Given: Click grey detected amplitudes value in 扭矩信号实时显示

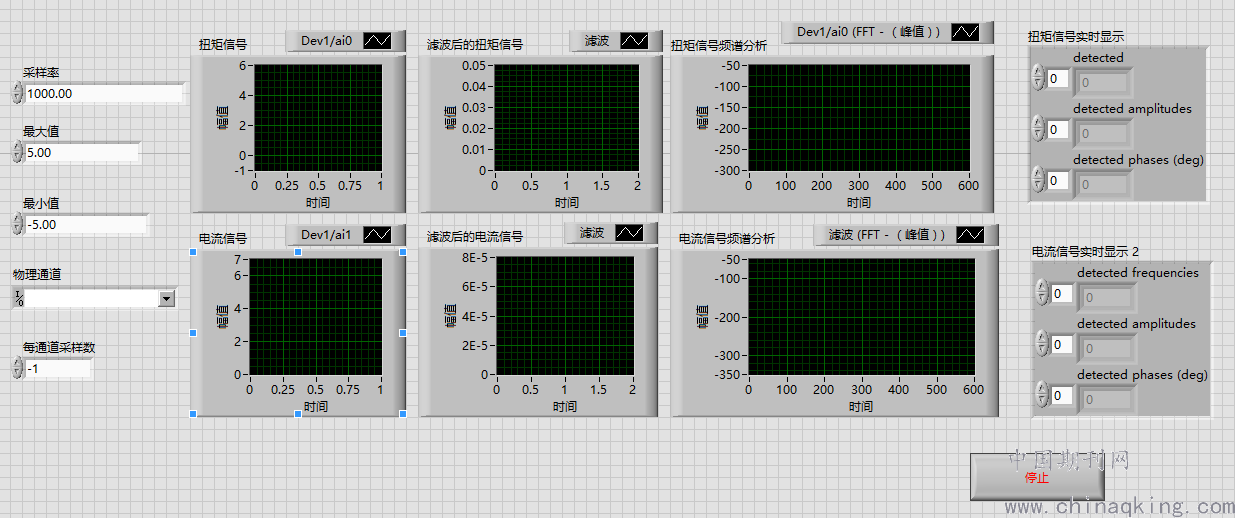Looking at the screenshot, I should [1104, 132].
